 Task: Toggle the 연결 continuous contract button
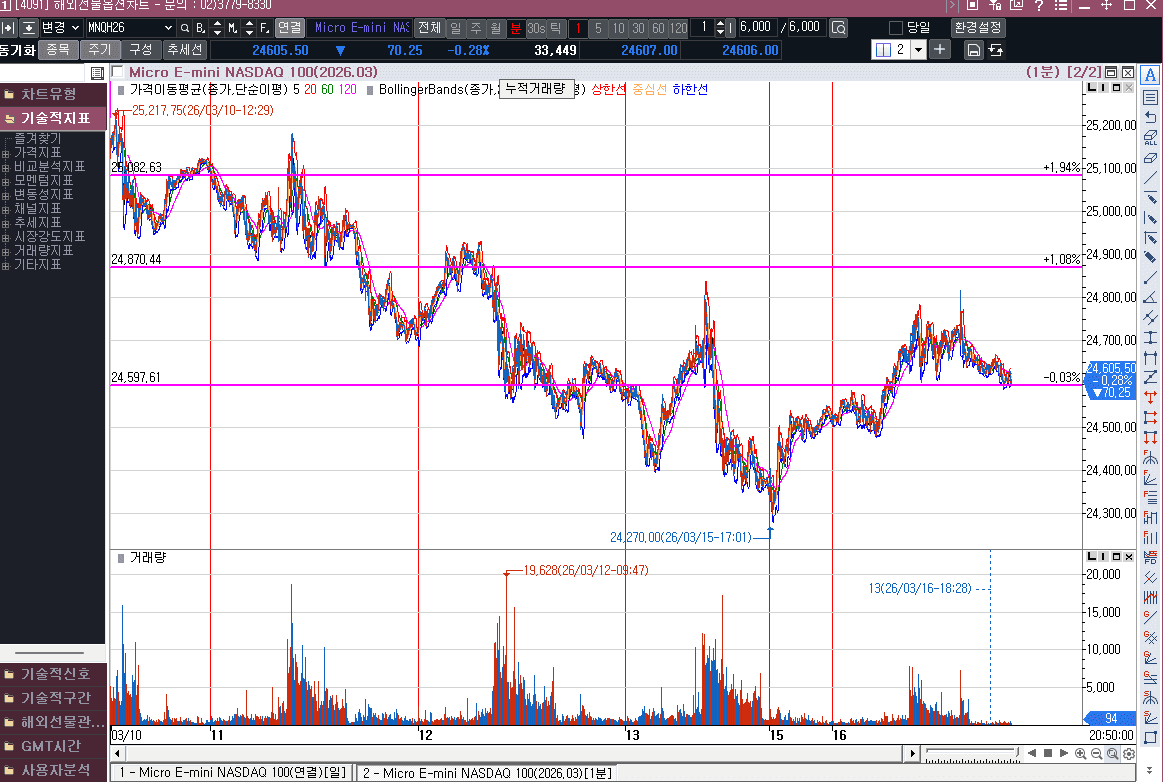point(289,27)
